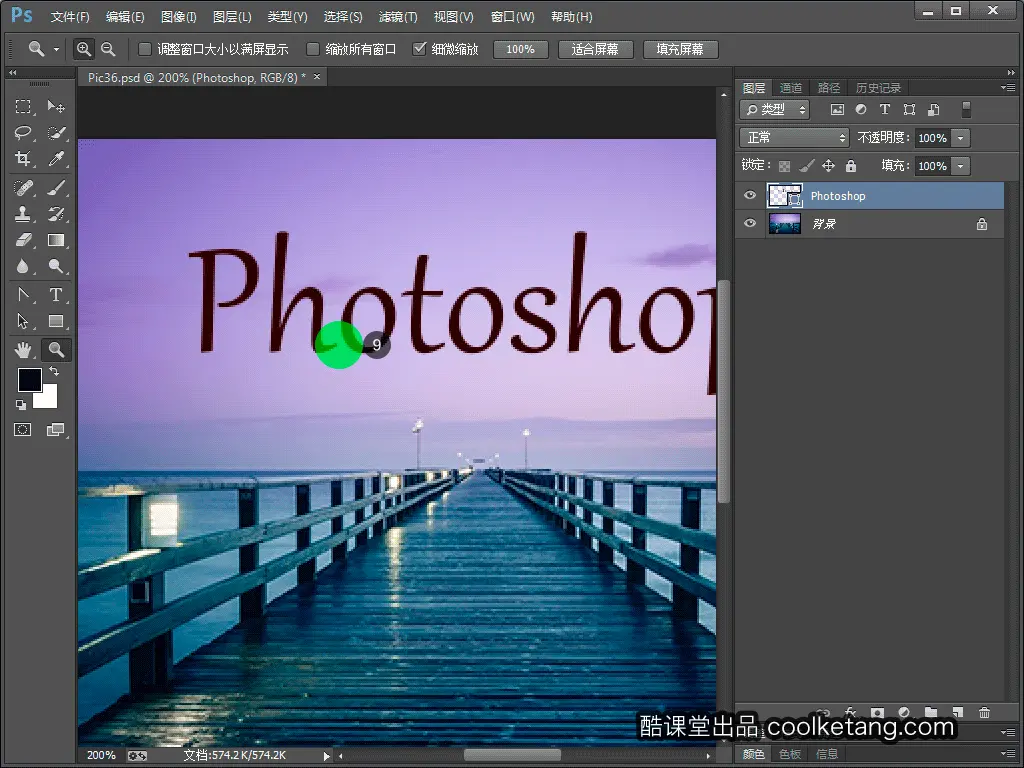
Task: Select the Gradient tool
Action: (56, 240)
